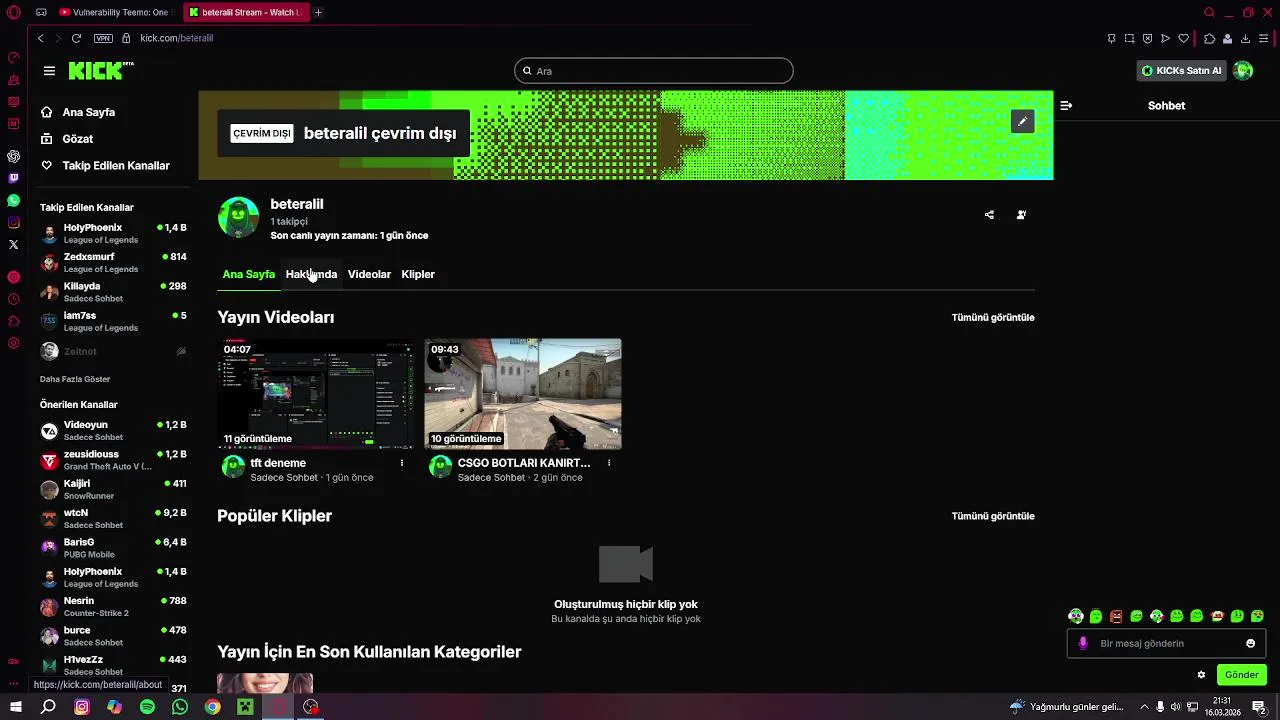Open Nesrin Counter-Strike 2 channel

point(113,607)
